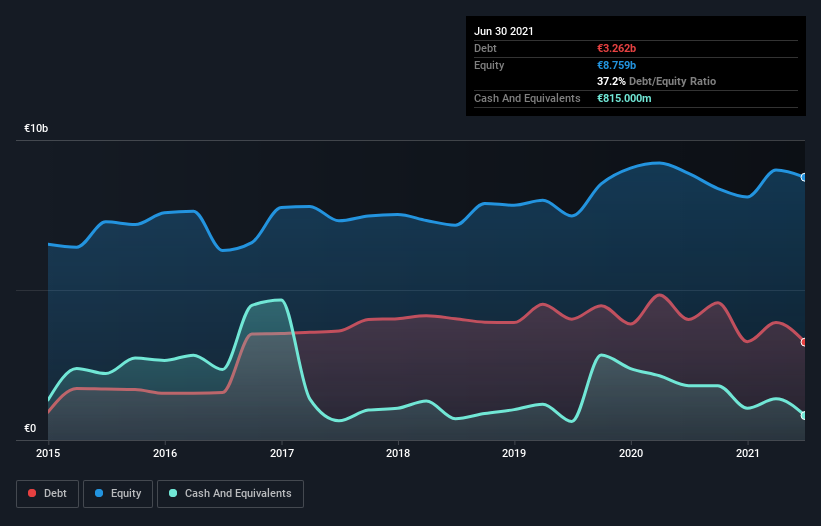This screenshot has height=526, width=821.
Task: Click the Cash And Equivalents tooltip label
Action: click(x=527, y=98)
